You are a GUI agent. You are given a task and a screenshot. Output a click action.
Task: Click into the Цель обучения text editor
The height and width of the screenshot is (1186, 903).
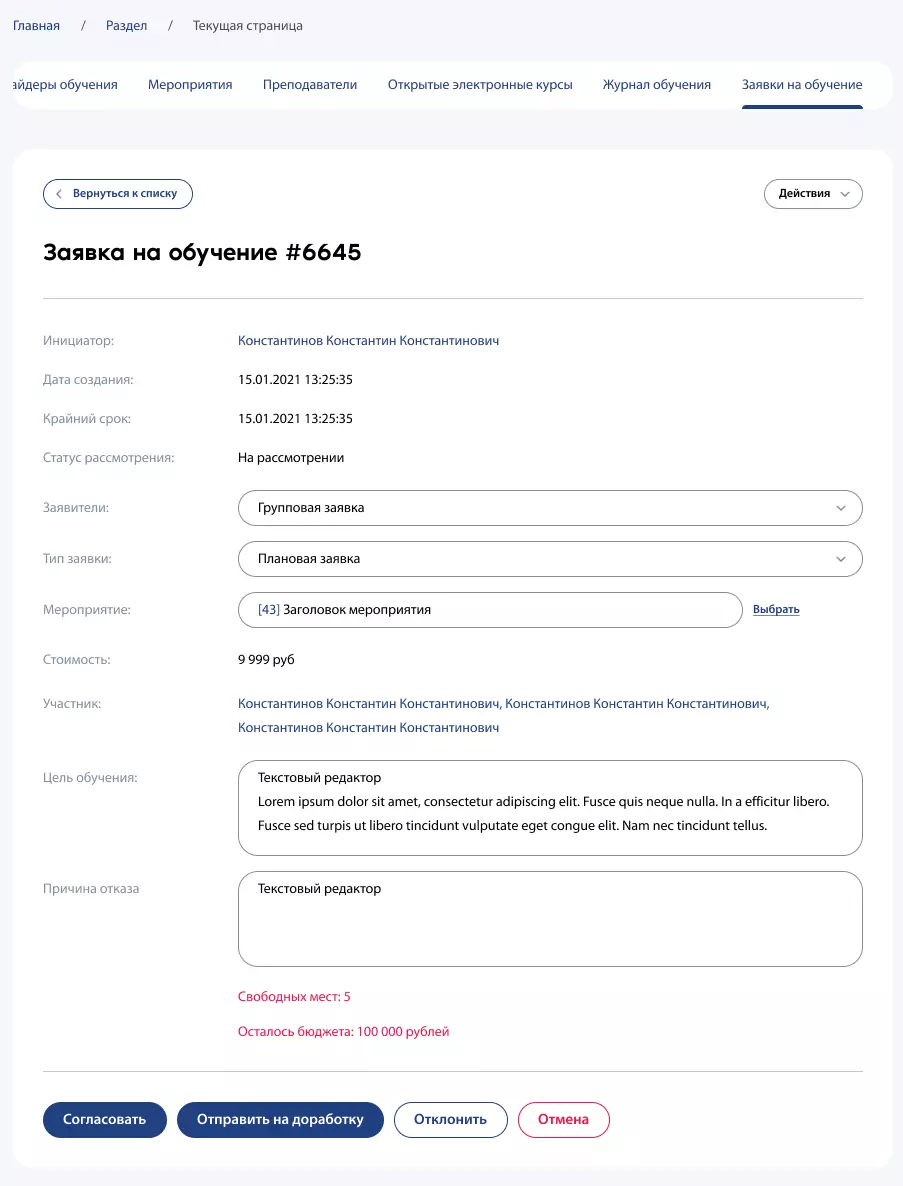point(549,808)
